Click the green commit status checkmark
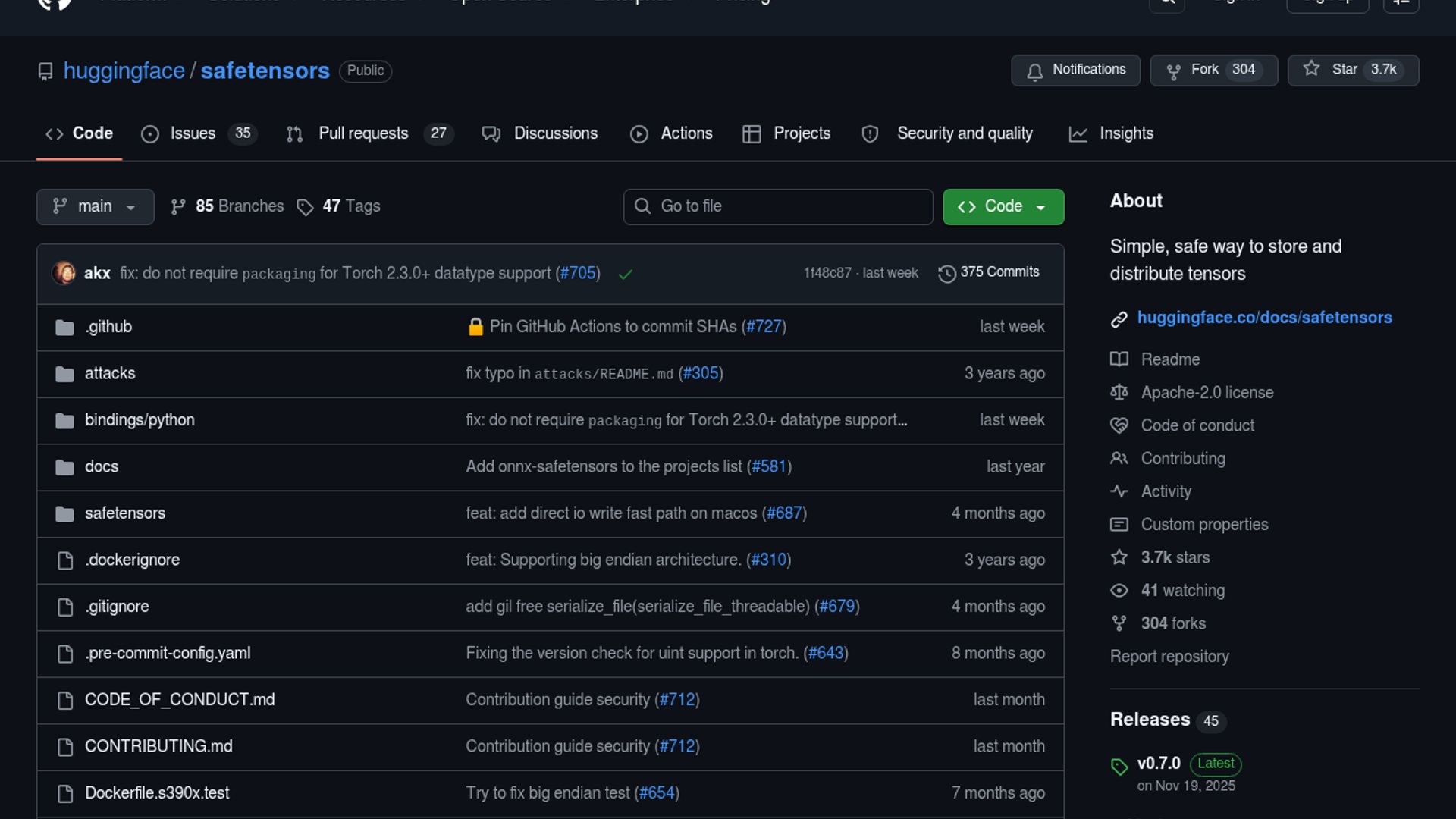Screen dimensions: 1456x819 tap(626, 275)
